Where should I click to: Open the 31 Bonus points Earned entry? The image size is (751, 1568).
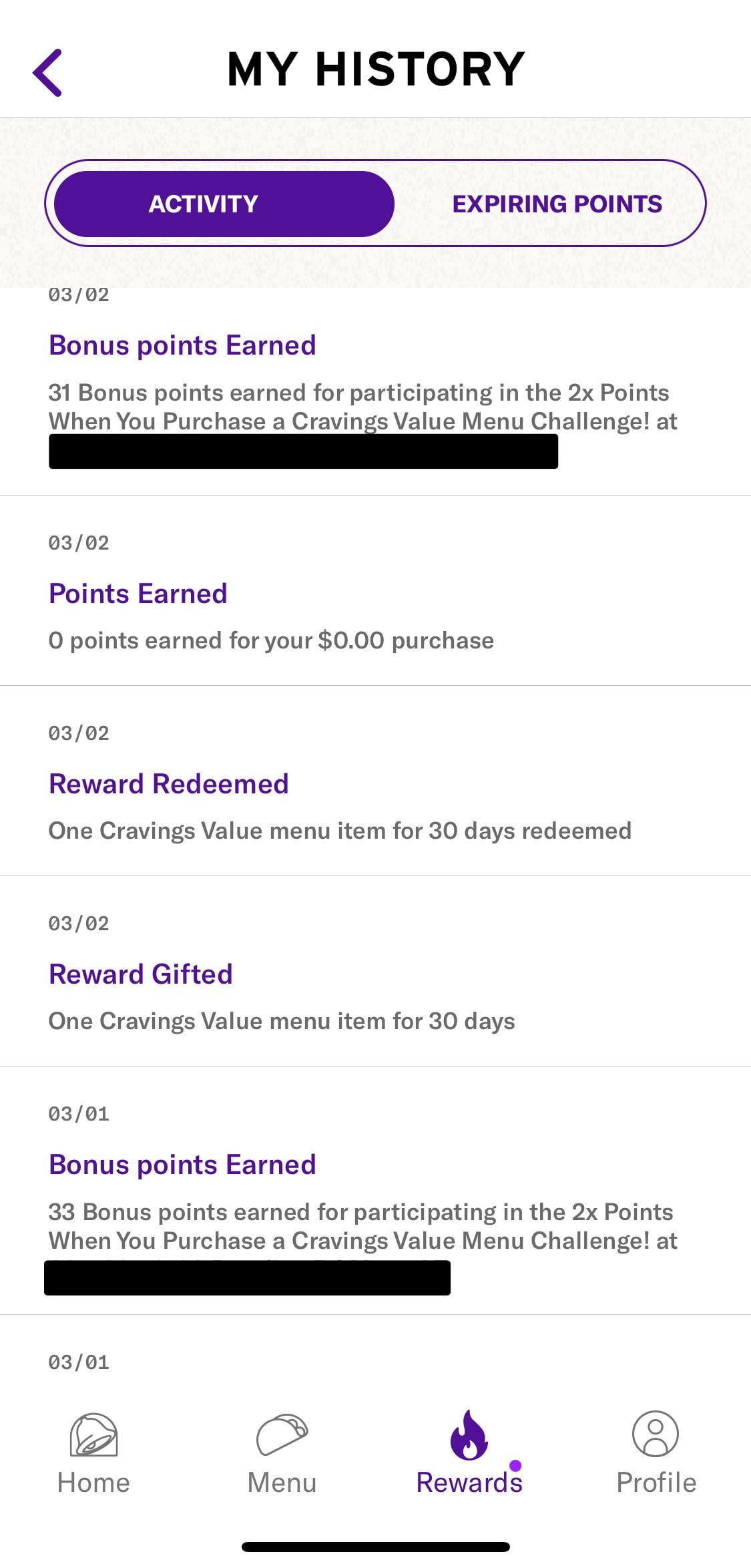(182, 345)
